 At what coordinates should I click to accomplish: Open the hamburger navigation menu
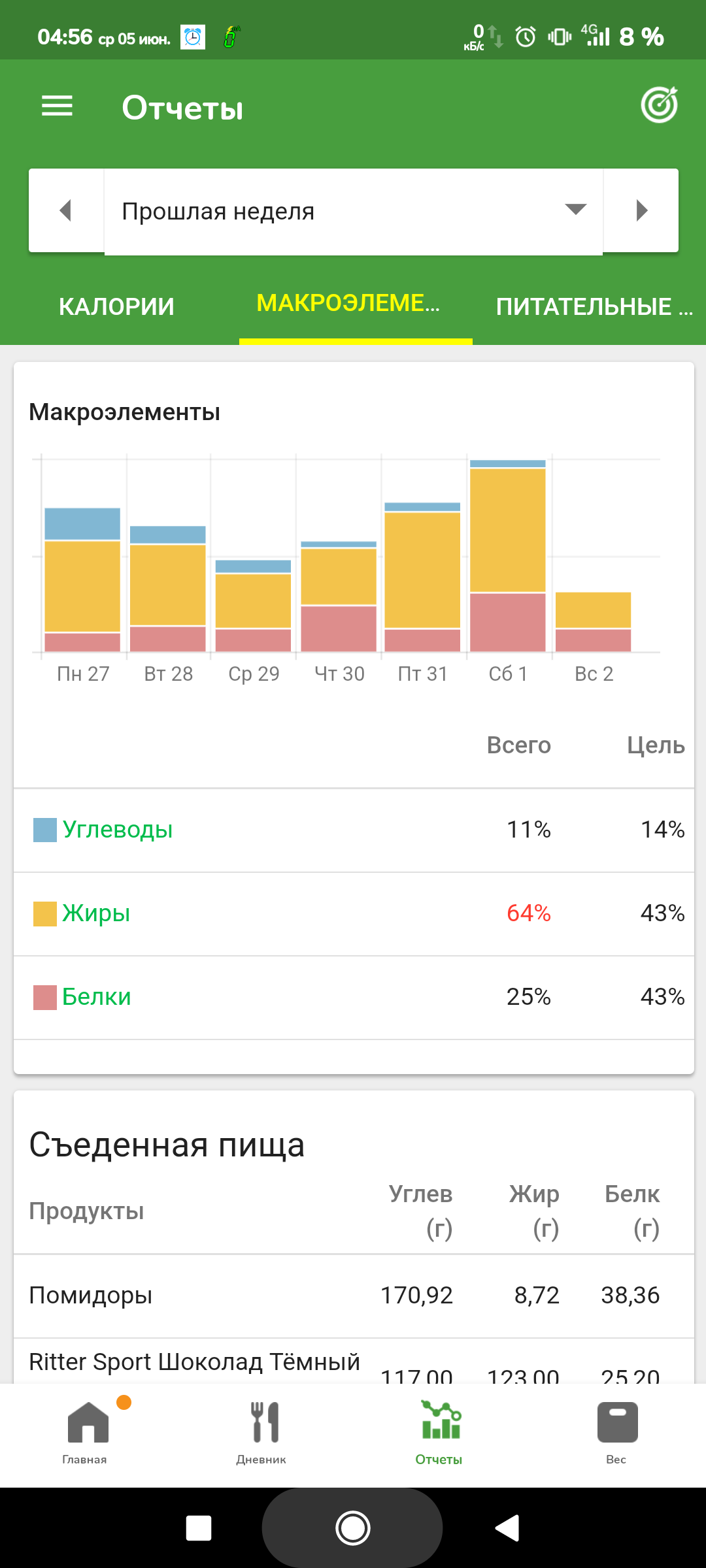click(x=57, y=106)
